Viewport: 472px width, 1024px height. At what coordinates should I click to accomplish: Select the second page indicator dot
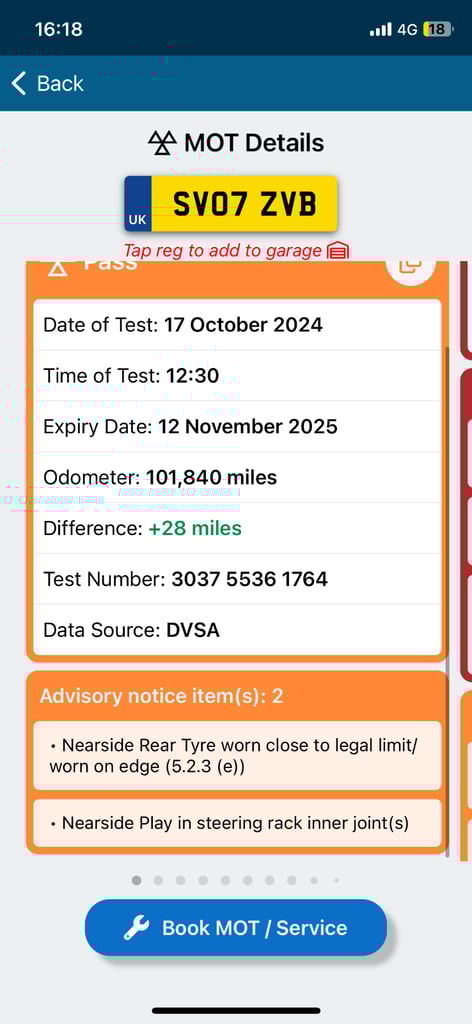point(159,880)
